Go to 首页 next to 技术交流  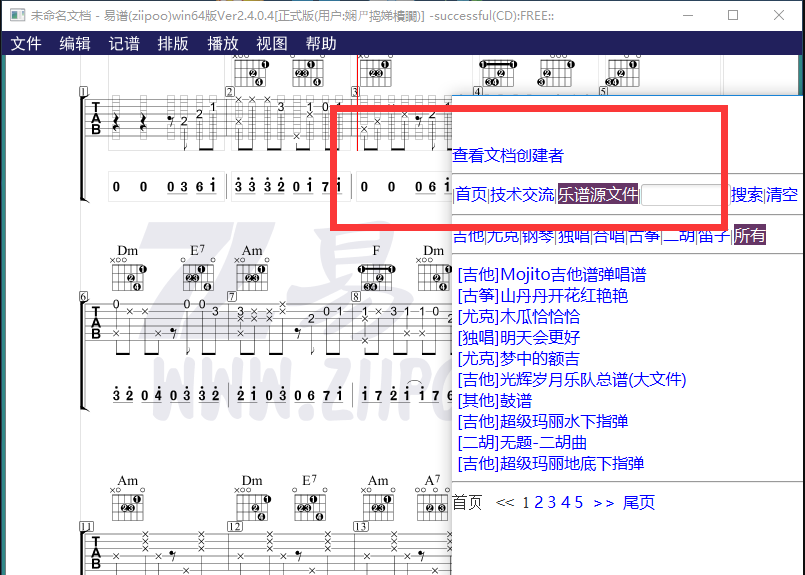(x=471, y=194)
